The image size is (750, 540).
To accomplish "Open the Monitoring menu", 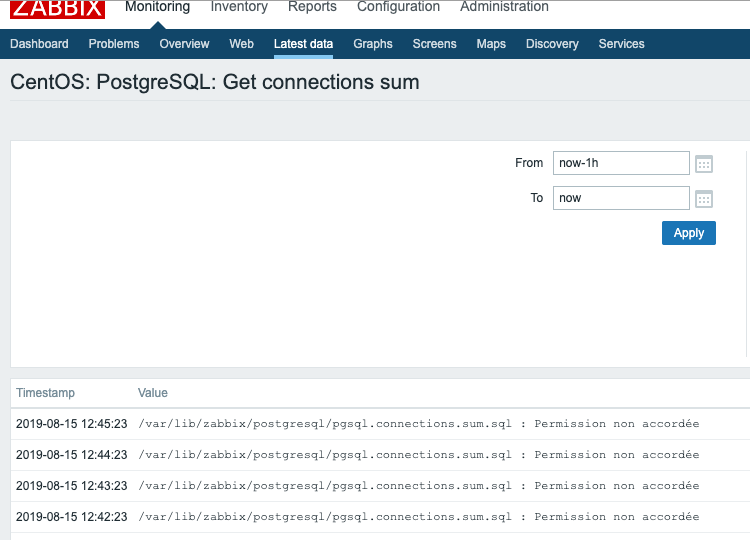I will (157, 7).
